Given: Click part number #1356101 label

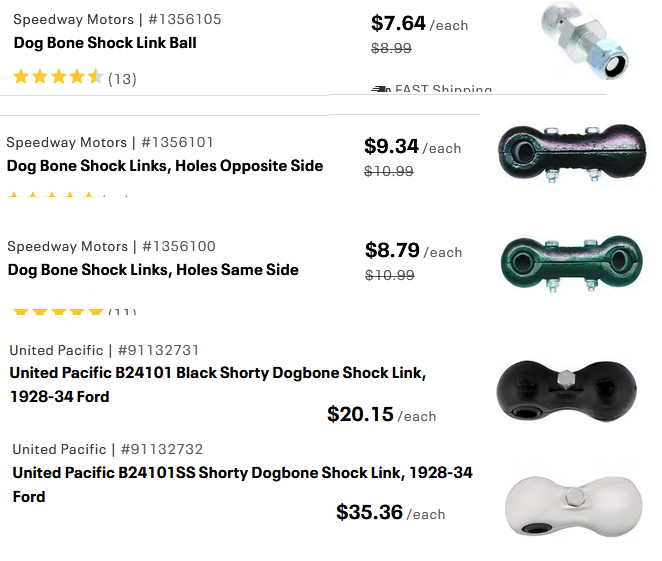Looking at the screenshot, I should (177, 142).
